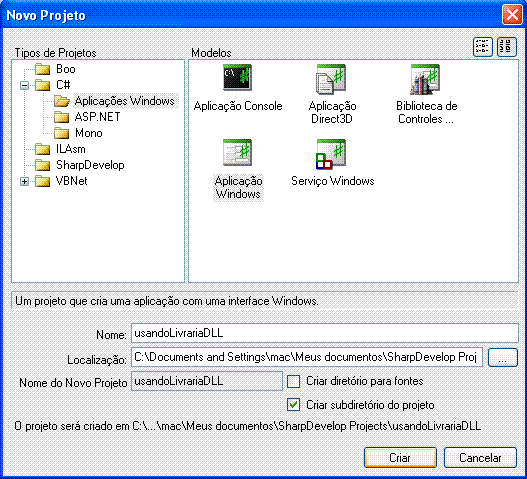The height and width of the screenshot is (479, 527).
Task: Collapse the C# tree node
Action: tap(24, 85)
